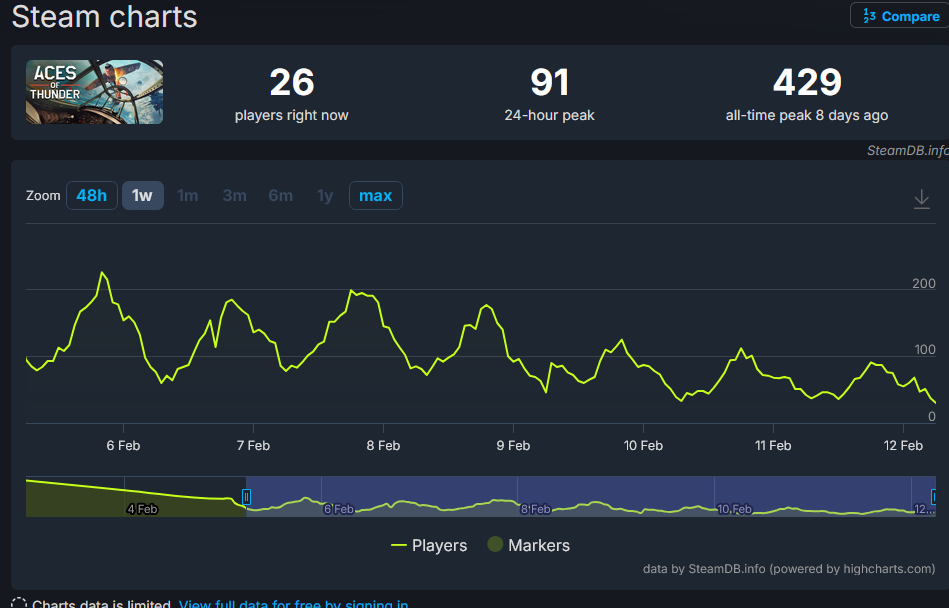Screen dimensions: 949x608
Task: Click 8 Feb in the navigator timeline
Action: (x=535, y=509)
